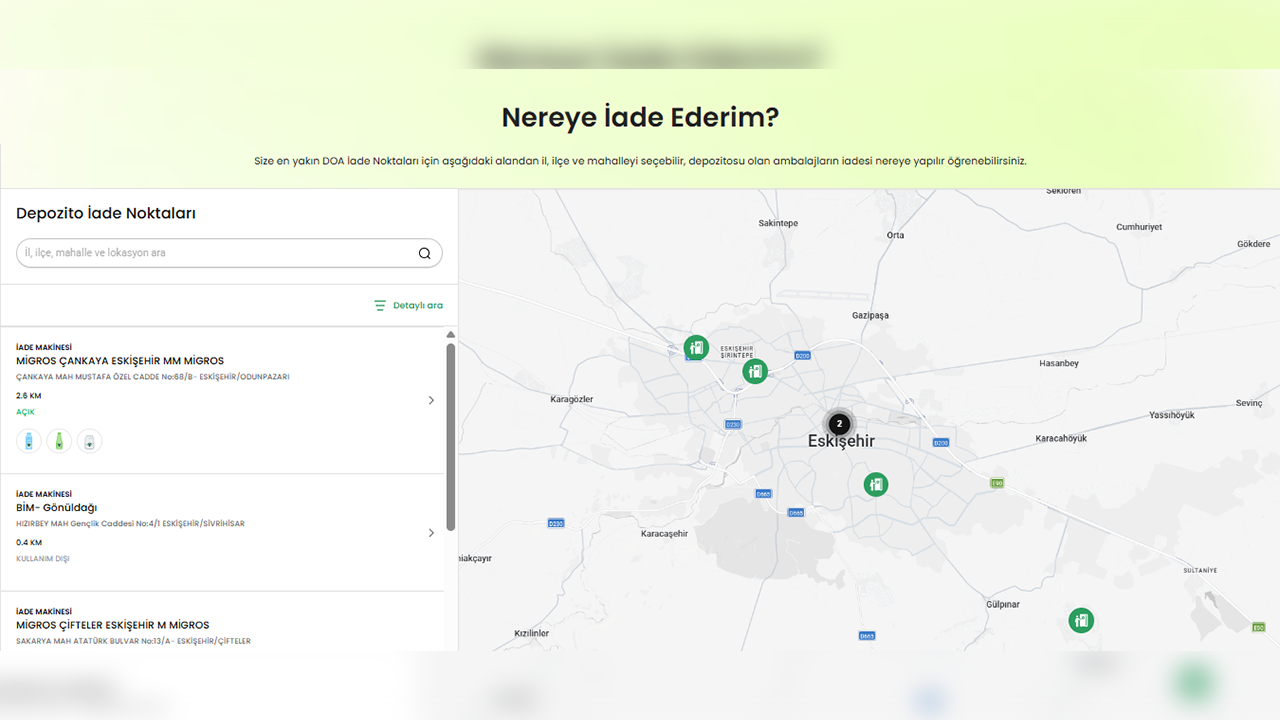Open MİGROS ÇİFTELER ESKİŞEHİR M MİGROS title
Image resolution: width=1280 pixels, height=720 pixels.
coord(113,625)
